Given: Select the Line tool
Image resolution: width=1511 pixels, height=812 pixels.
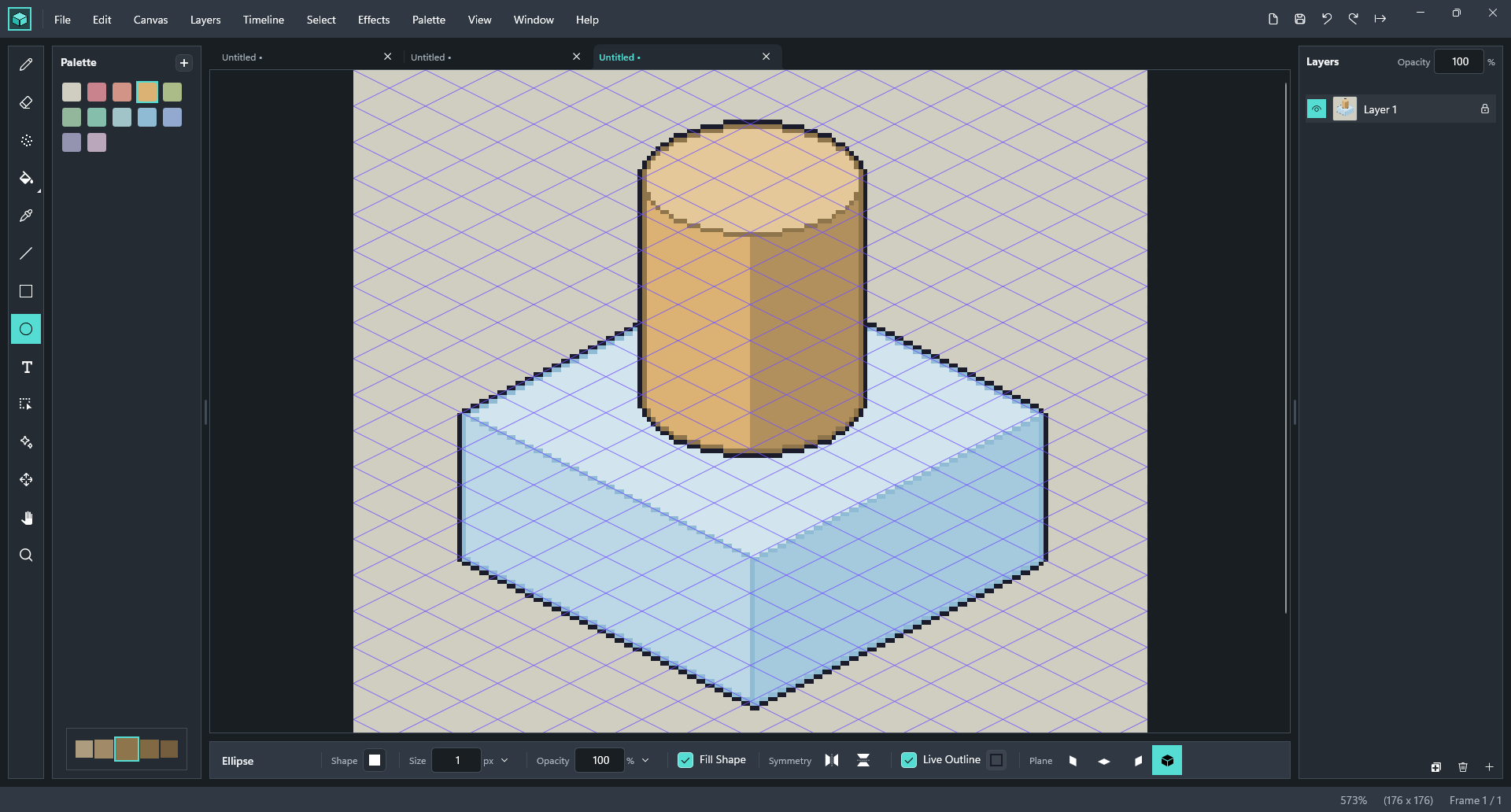Looking at the screenshot, I should (26, 253).
